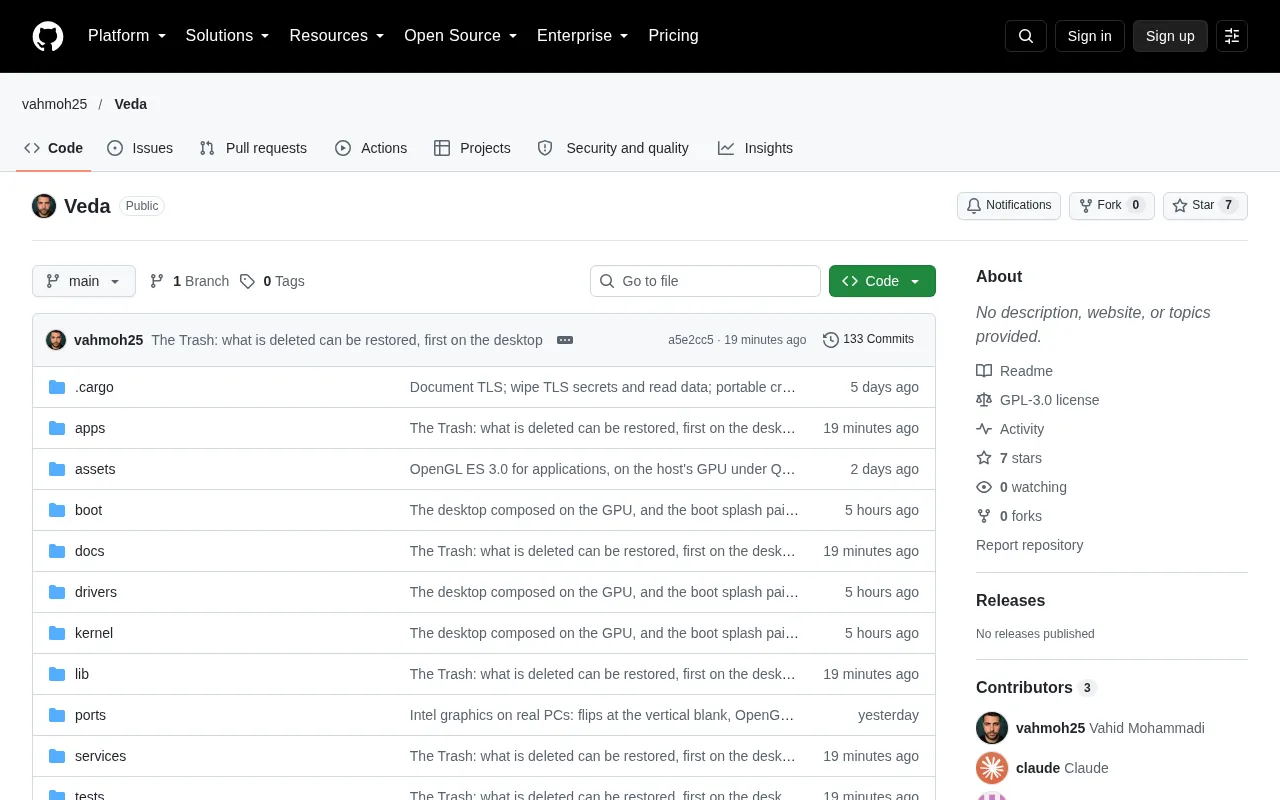Expand the Open Source header menu
The width and height of the screenshot is (1280, 800).
(x=461, y=36)
